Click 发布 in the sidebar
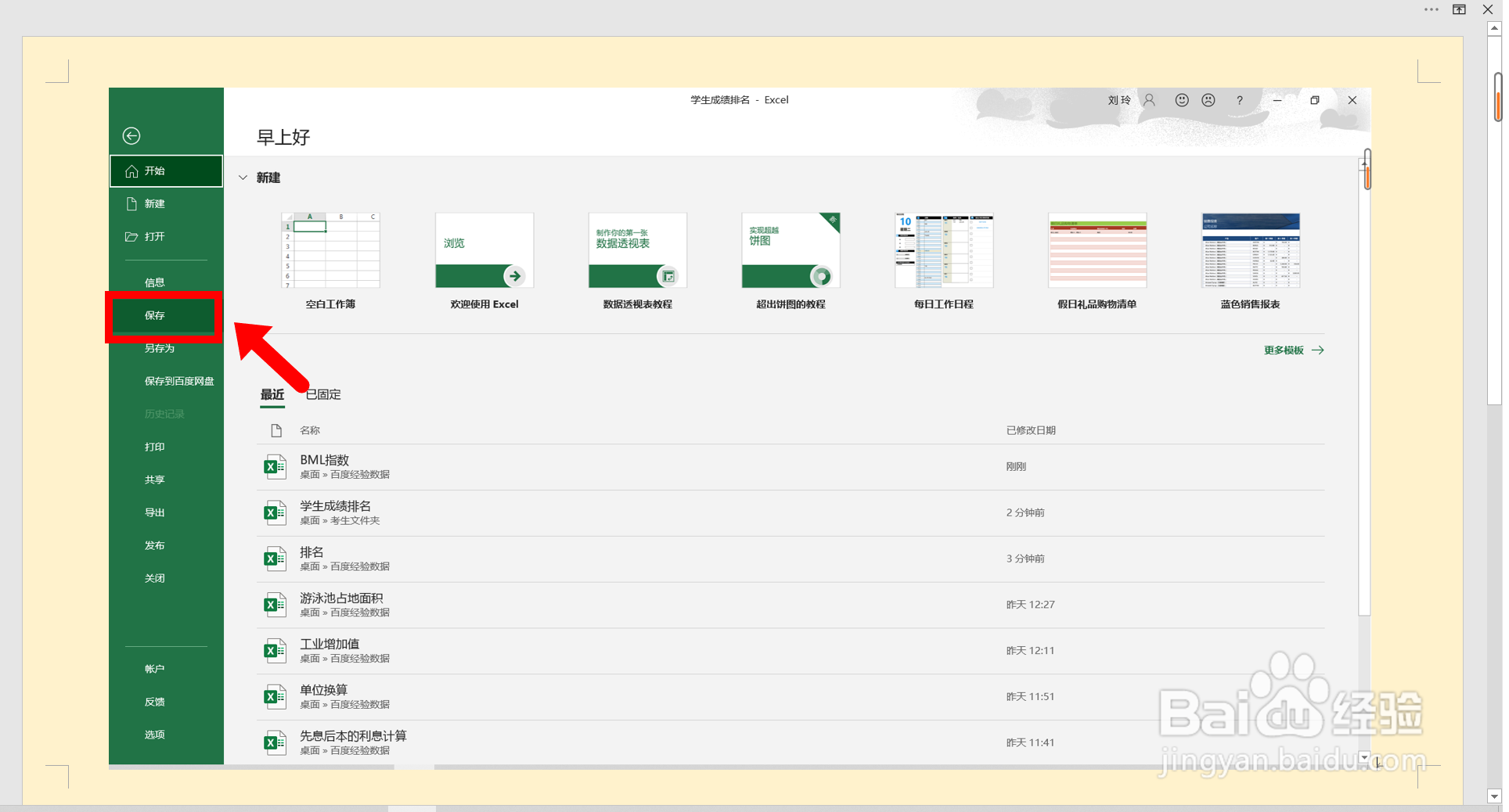 (x=166, y=546)
